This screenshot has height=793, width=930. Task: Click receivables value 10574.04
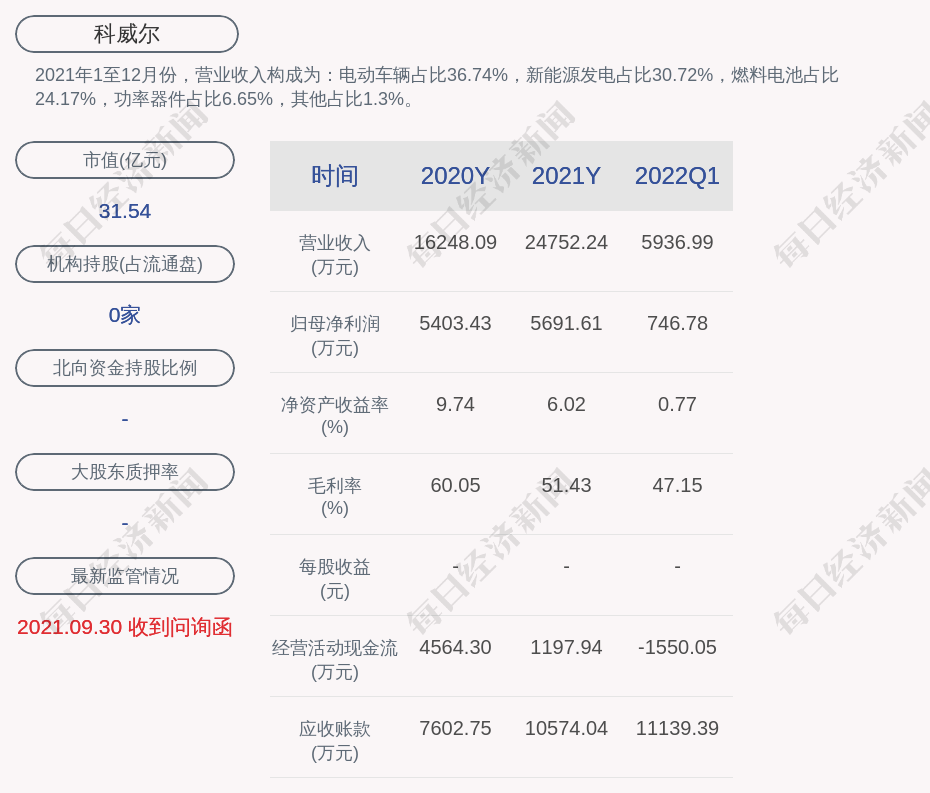tap(566, 728)
